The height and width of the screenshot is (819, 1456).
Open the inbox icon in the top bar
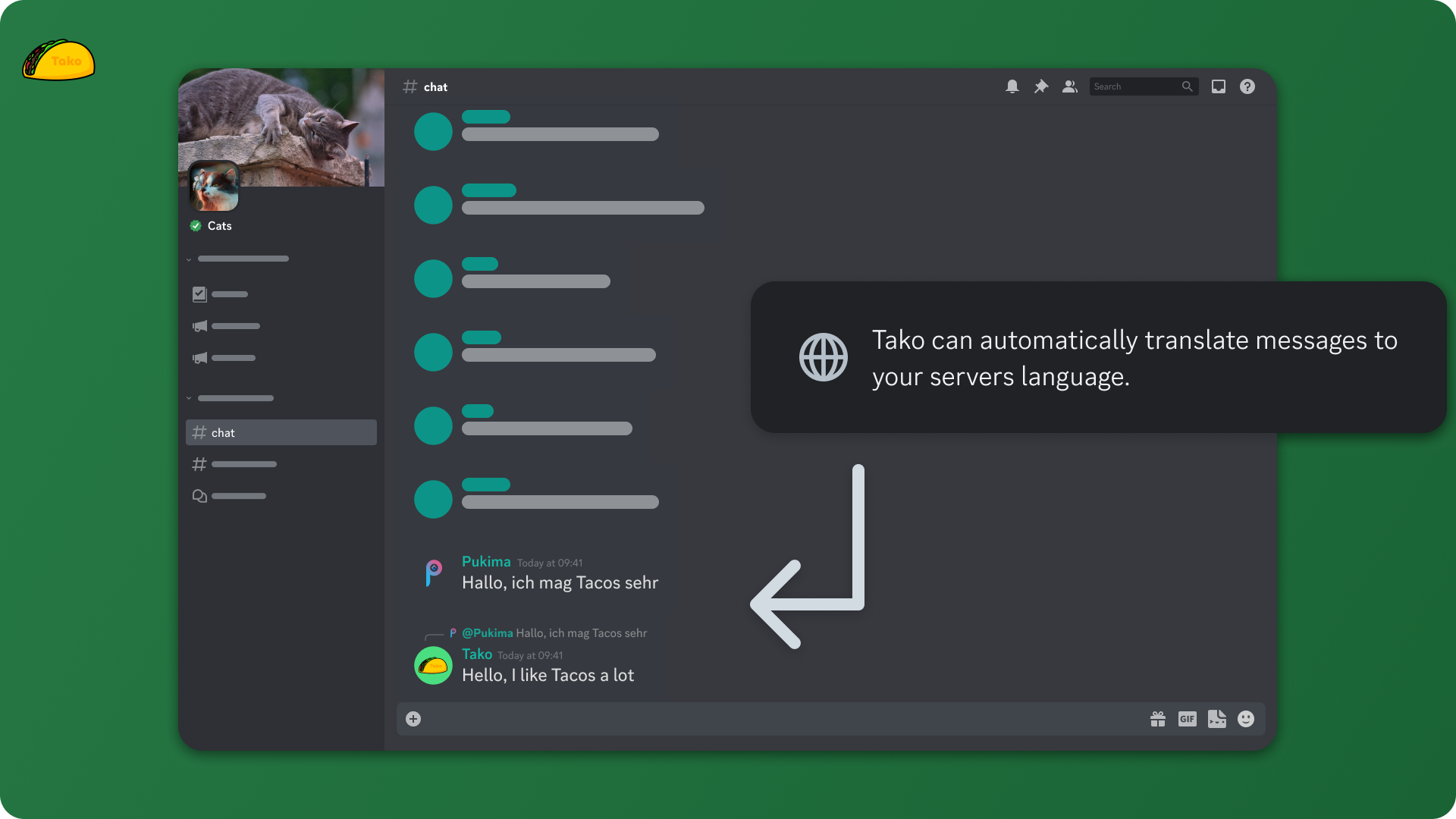click(1219, 86)
